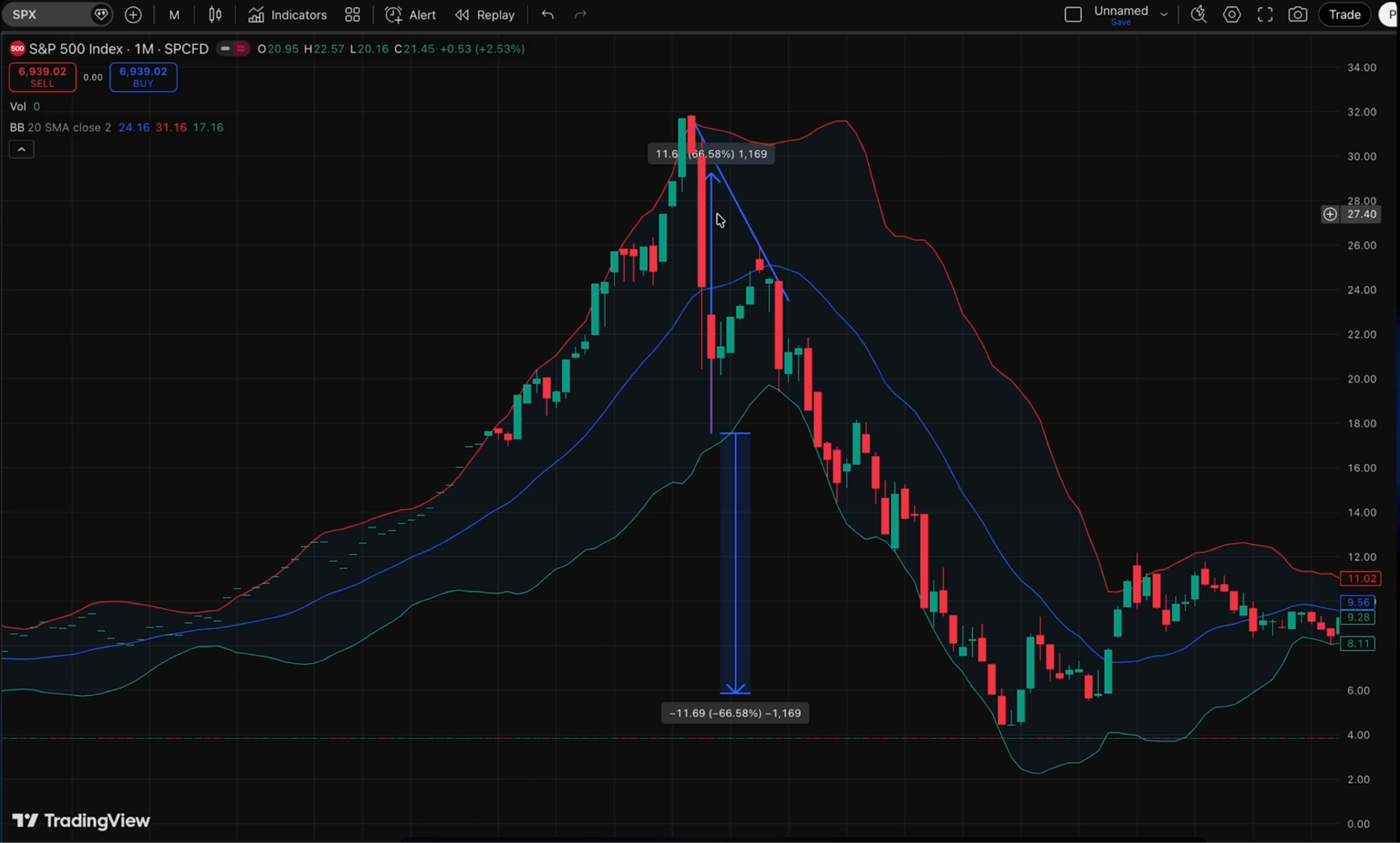This screenshot has width=1400, height=843.
Task: Select the layout setup square icon
Action: [x=1073, y=15]
